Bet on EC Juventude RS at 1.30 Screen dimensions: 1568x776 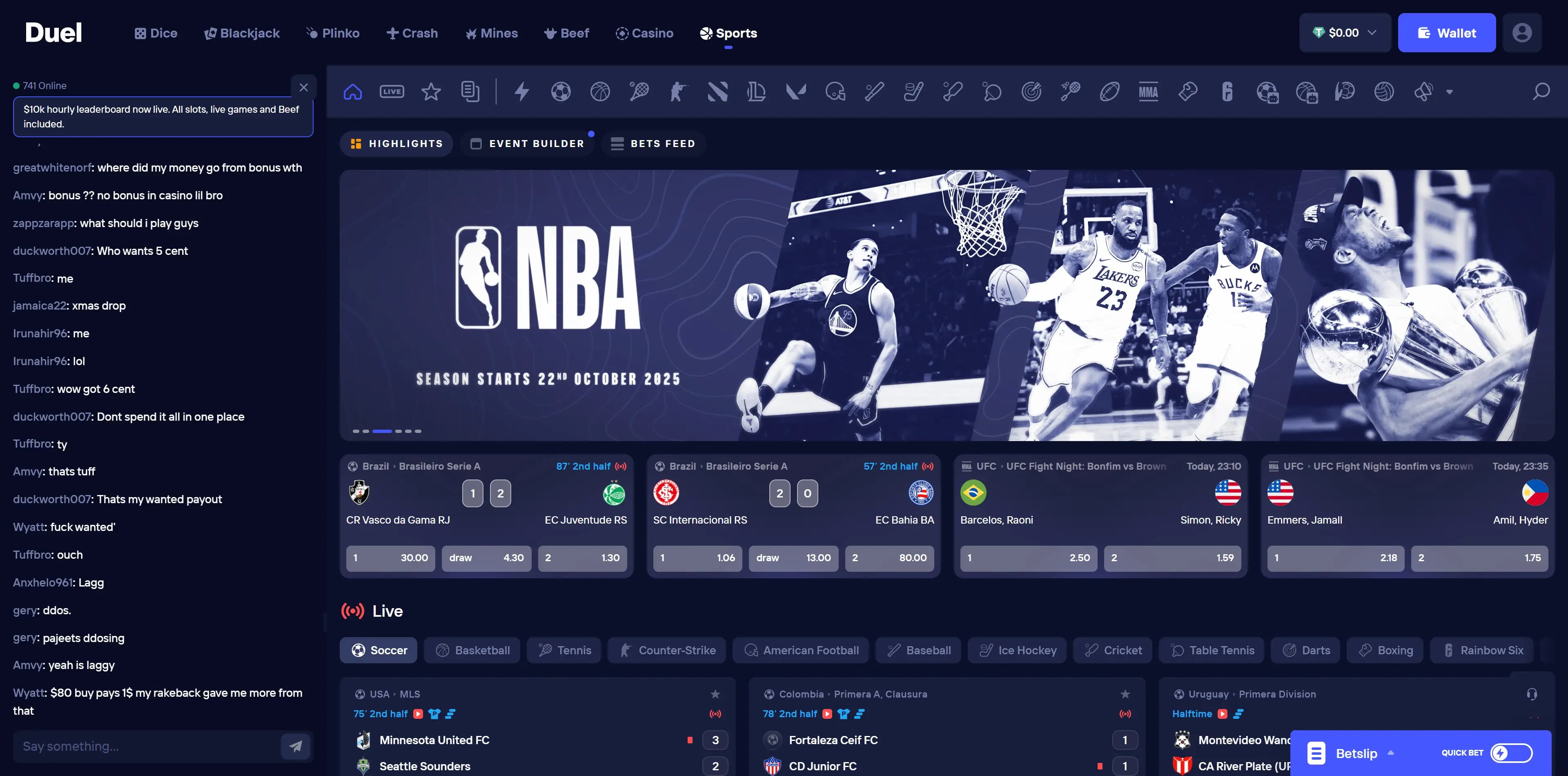coord(582,557)
